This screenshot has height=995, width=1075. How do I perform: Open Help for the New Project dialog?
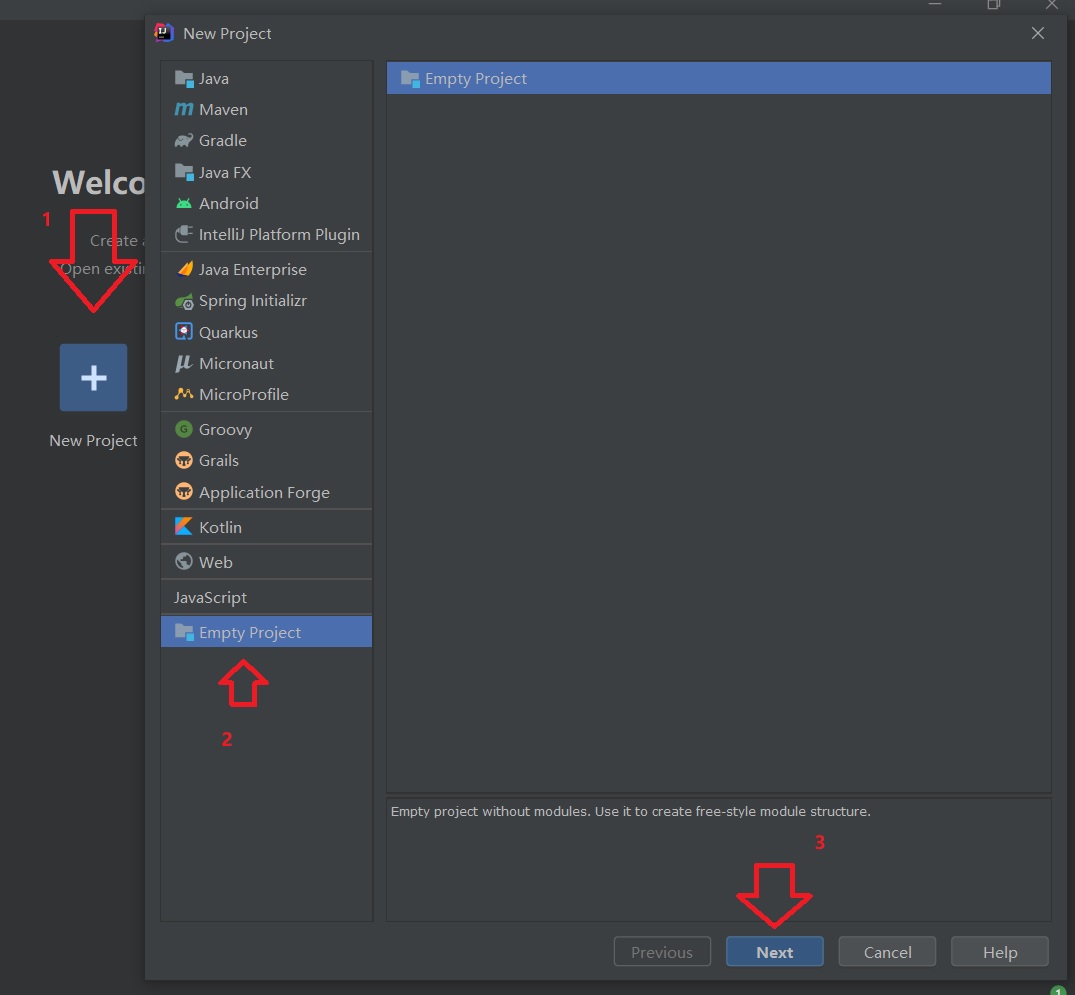click(x=999, y=952)
